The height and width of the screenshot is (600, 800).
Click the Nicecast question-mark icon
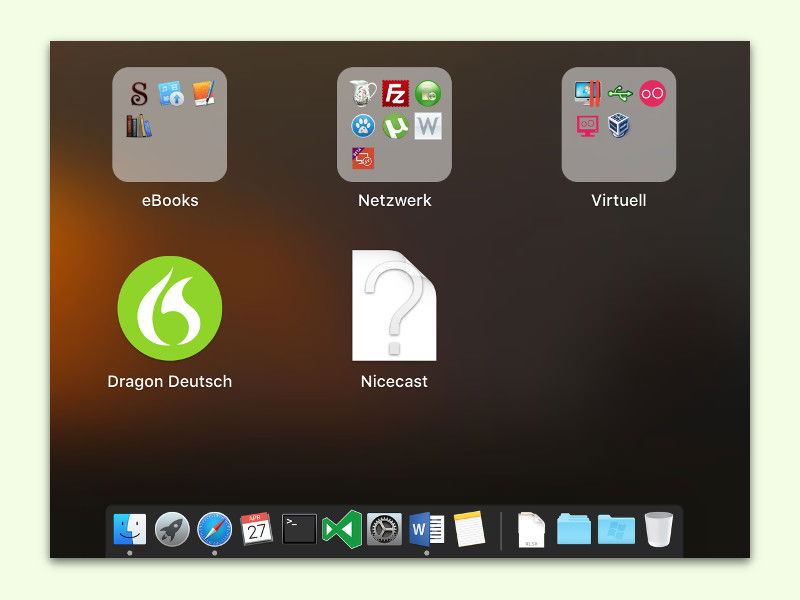pos(394,306)
